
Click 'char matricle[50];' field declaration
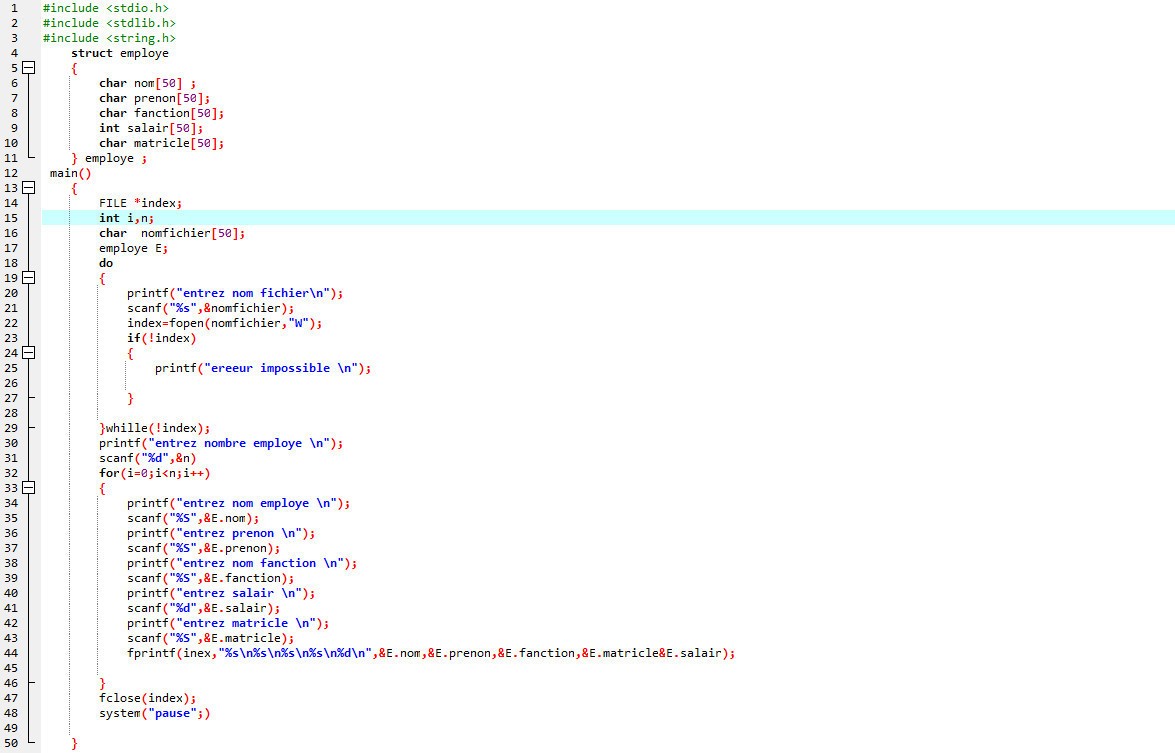[161, 143]
